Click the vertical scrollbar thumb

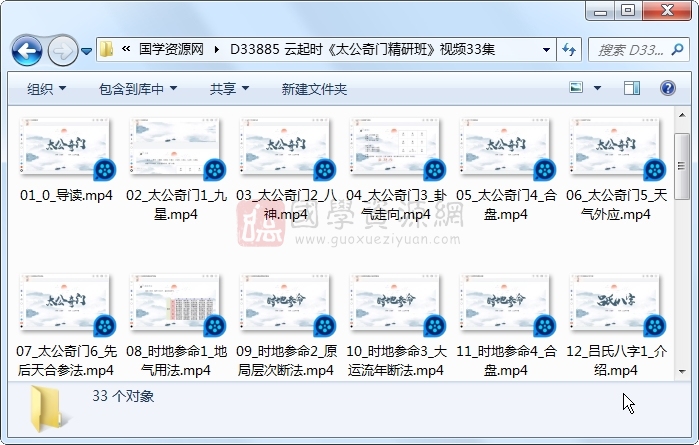tap(682, 166)
